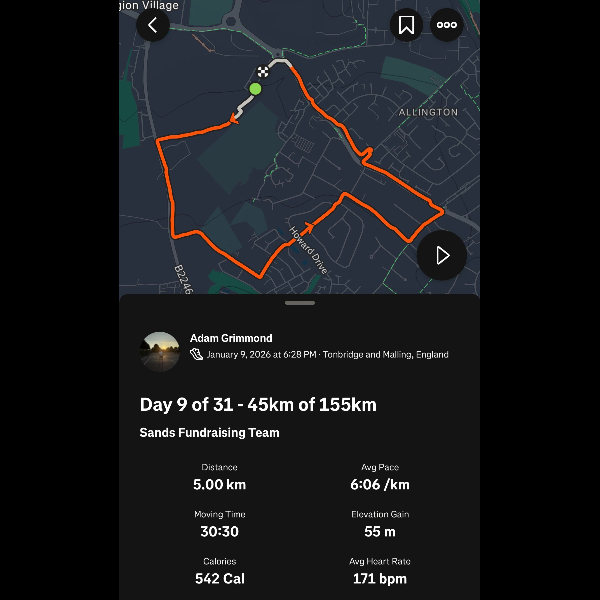Tap the back arrow button

click(152, 25)
